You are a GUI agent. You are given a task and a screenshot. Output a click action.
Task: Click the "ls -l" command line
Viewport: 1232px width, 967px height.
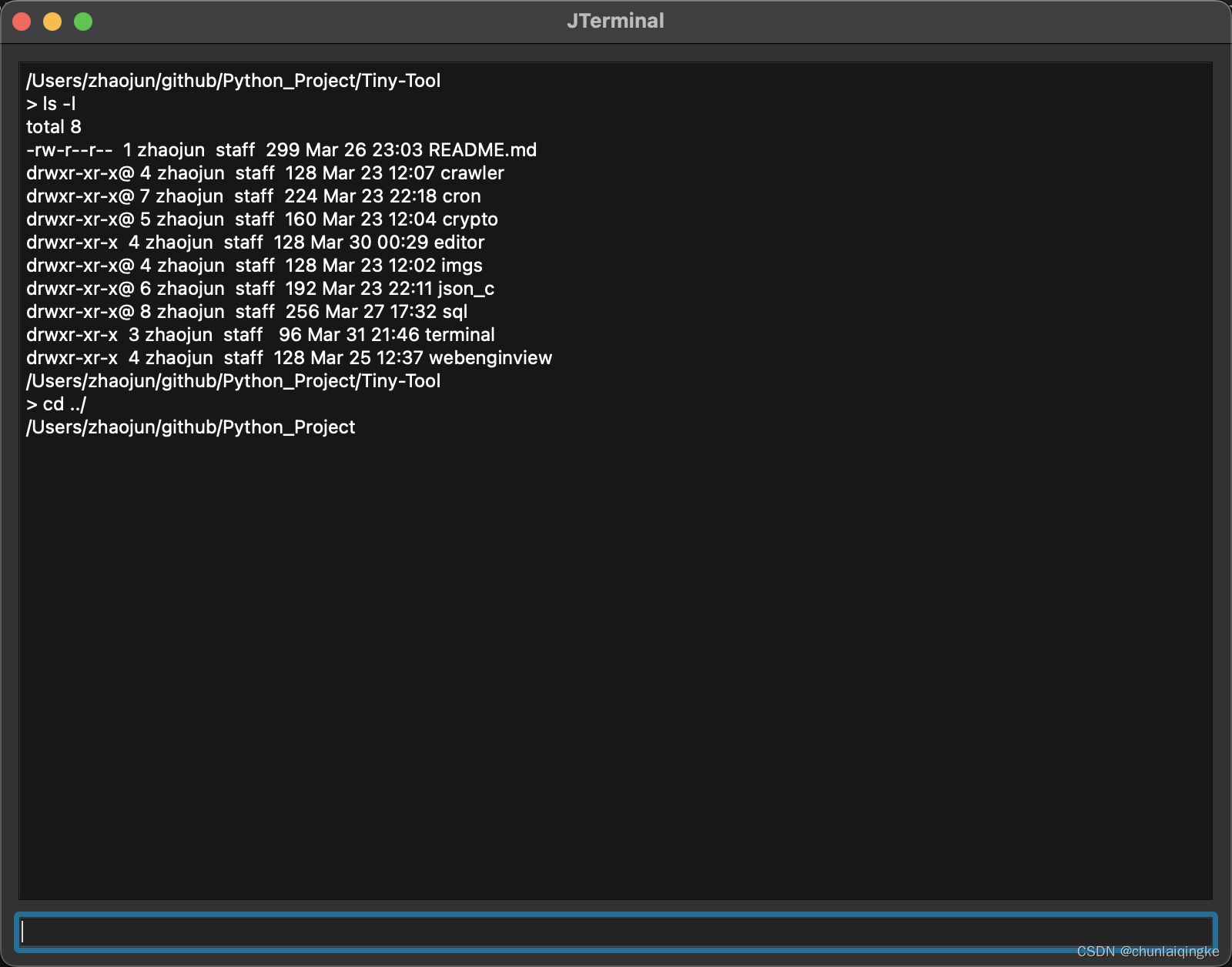(58, 104)
